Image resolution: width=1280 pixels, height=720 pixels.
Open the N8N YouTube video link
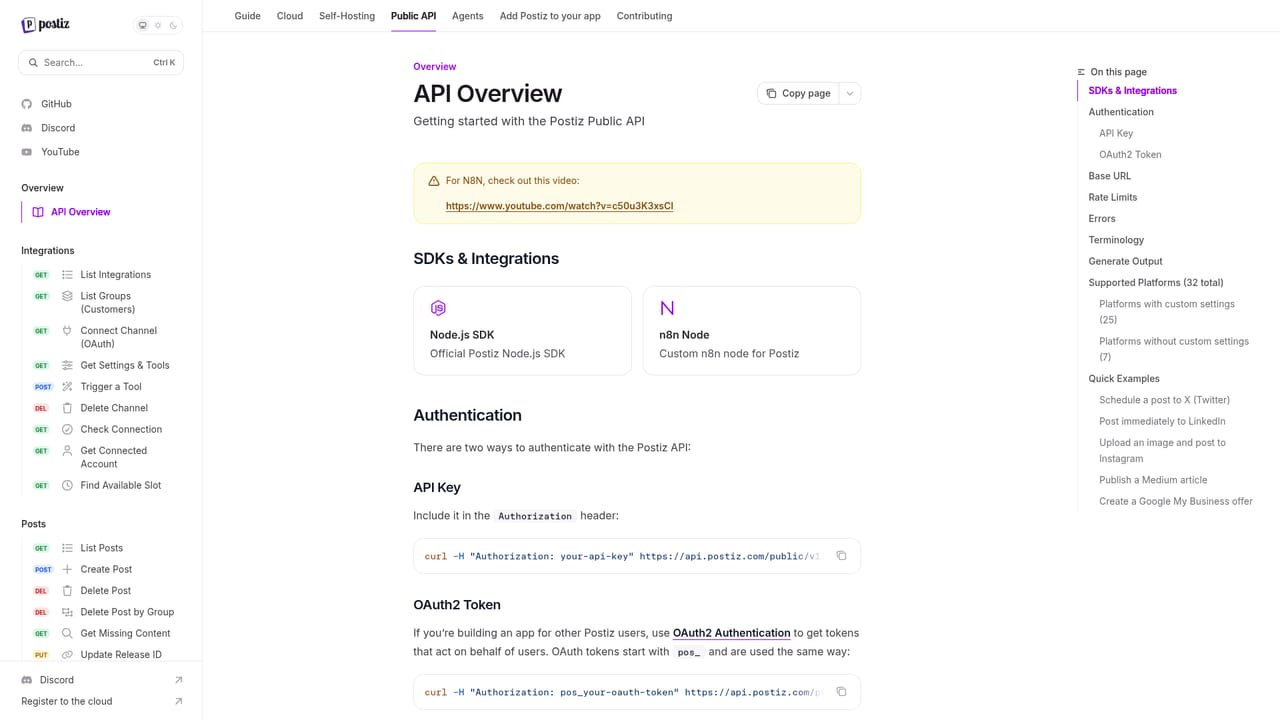click(559, 206)
